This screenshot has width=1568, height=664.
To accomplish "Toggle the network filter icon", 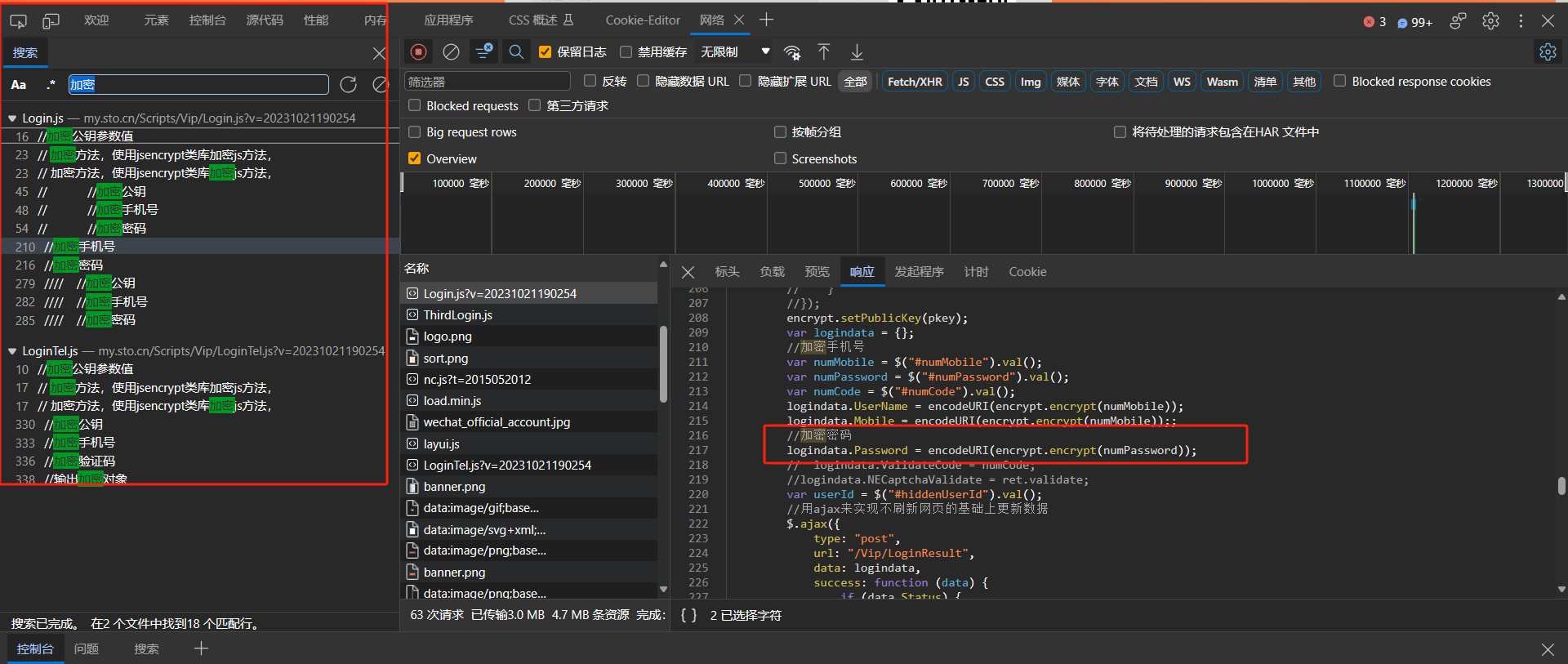I will tap(483, 52).
